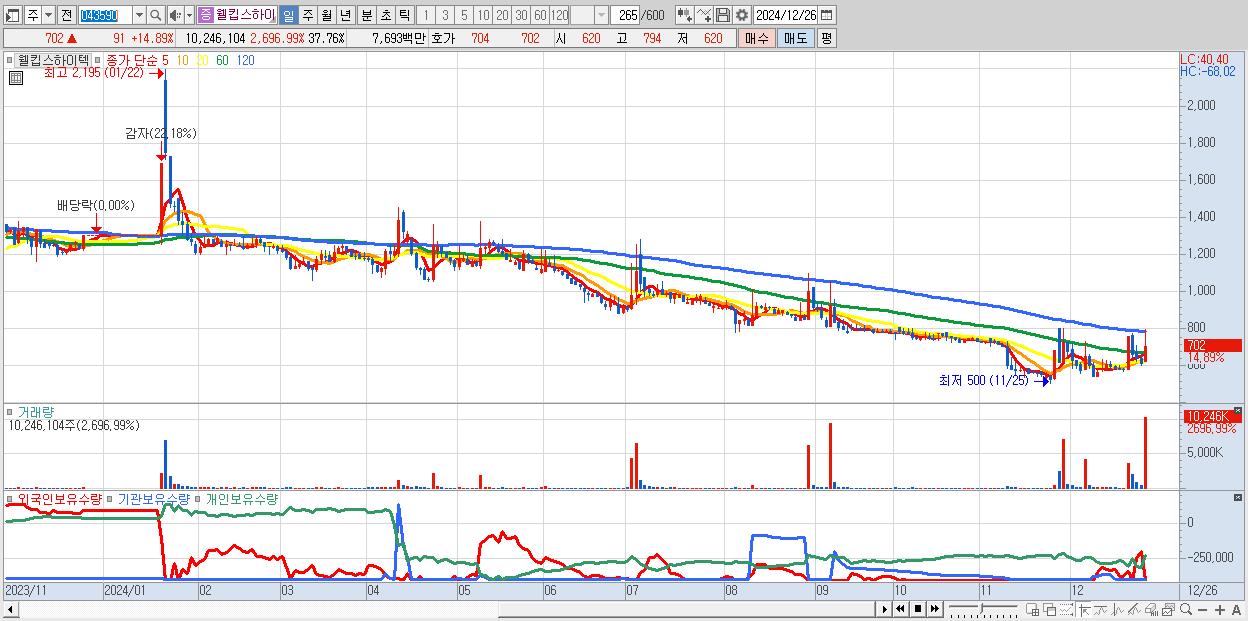Toggle the 외국인보유수량 legend checkbox
Viewport: 1248px width, 621px height.
(9, 498)
